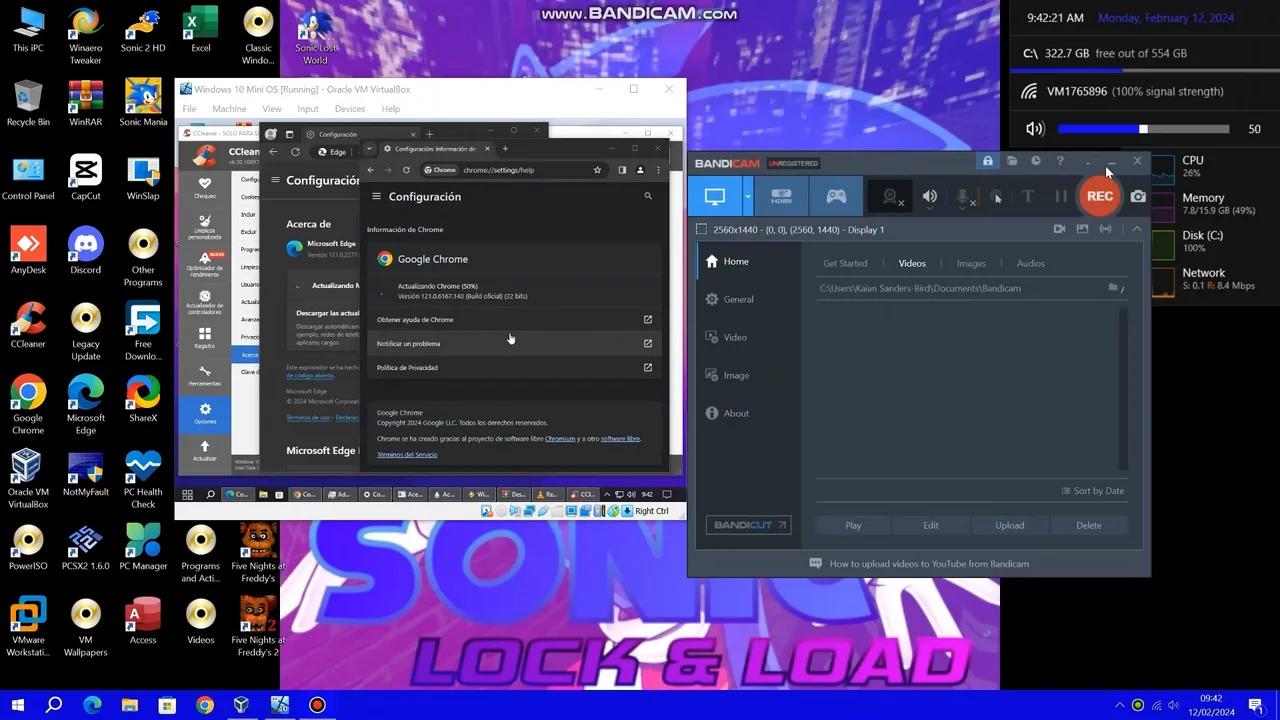
Task: Select the HDMI device recording mode
Action: (x=781, y=196)
